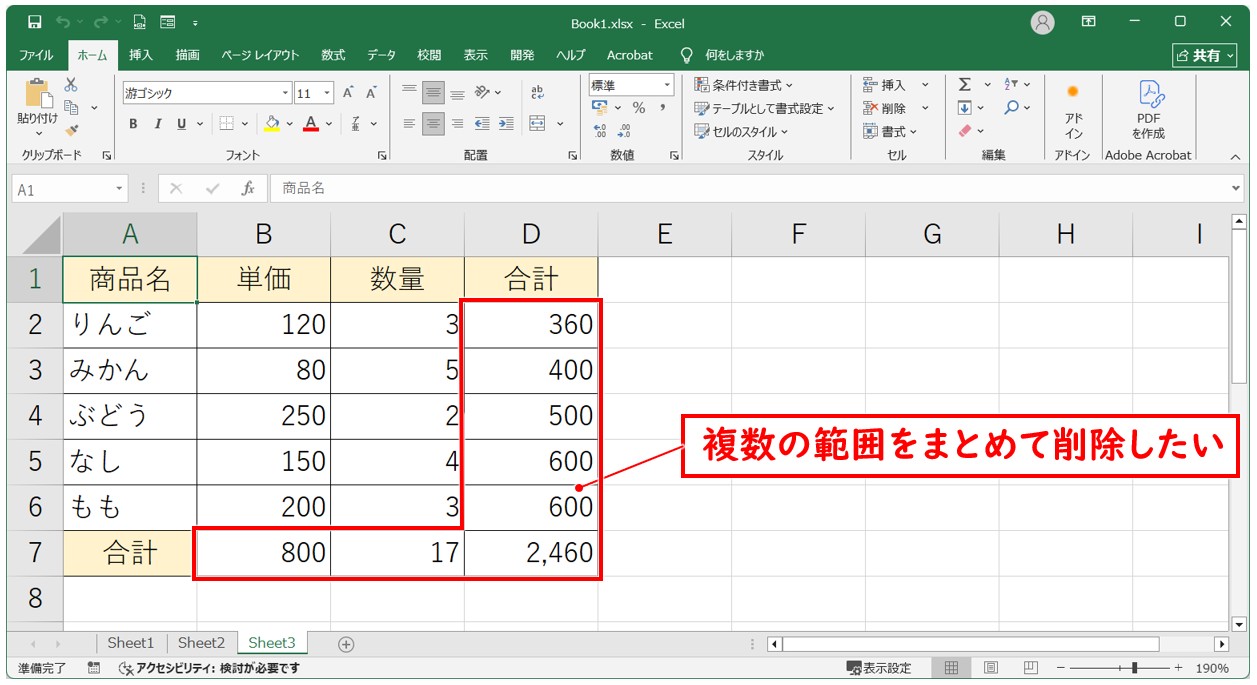Image resolution: width=1257 pixels, height=685 pixels.
Task: Click the Merge and Center icon
Action: coord(537,124)
